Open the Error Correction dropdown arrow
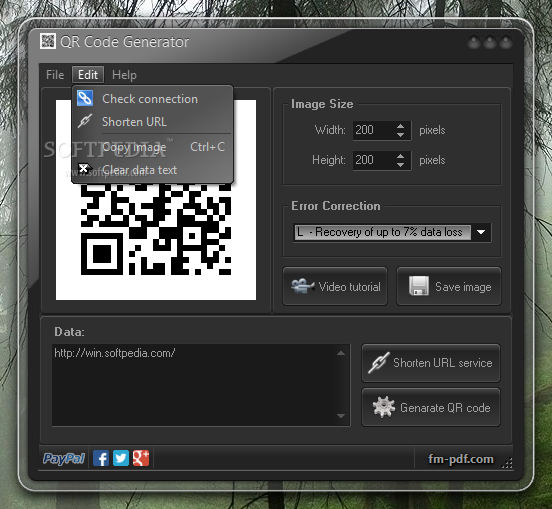 [x=481, y=232]
